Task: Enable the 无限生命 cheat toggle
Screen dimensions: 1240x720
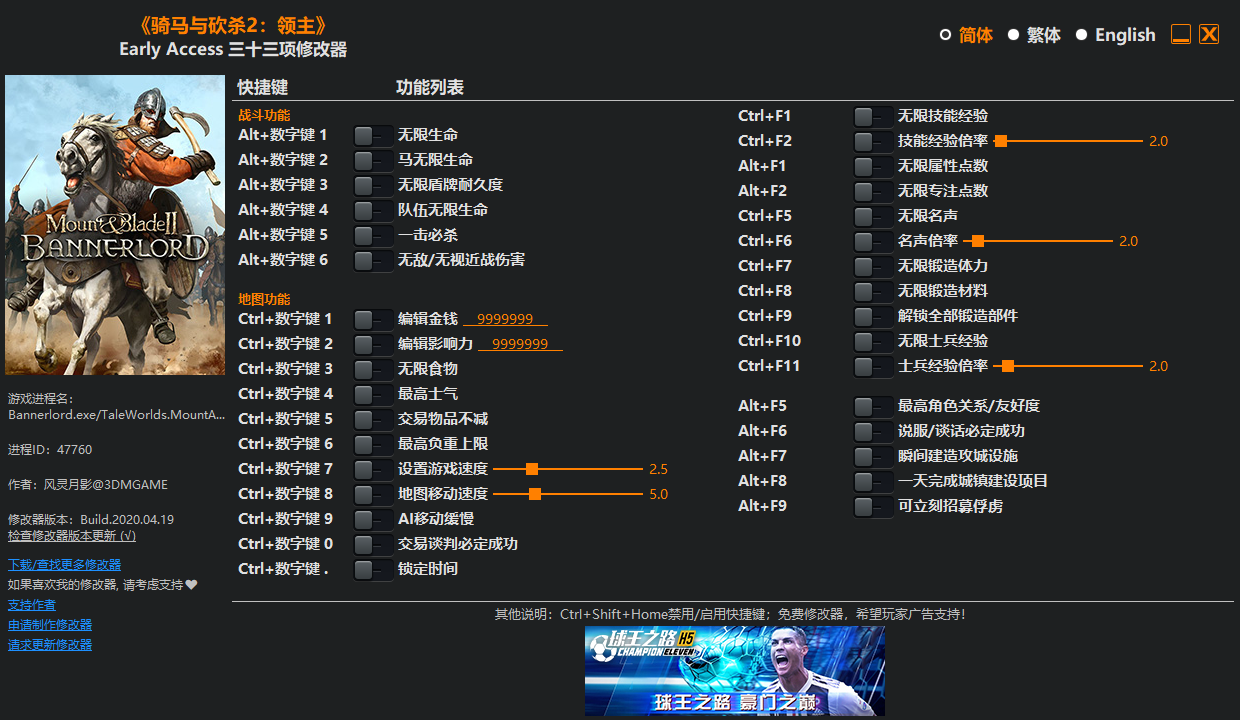Action: tap(373, 135)
